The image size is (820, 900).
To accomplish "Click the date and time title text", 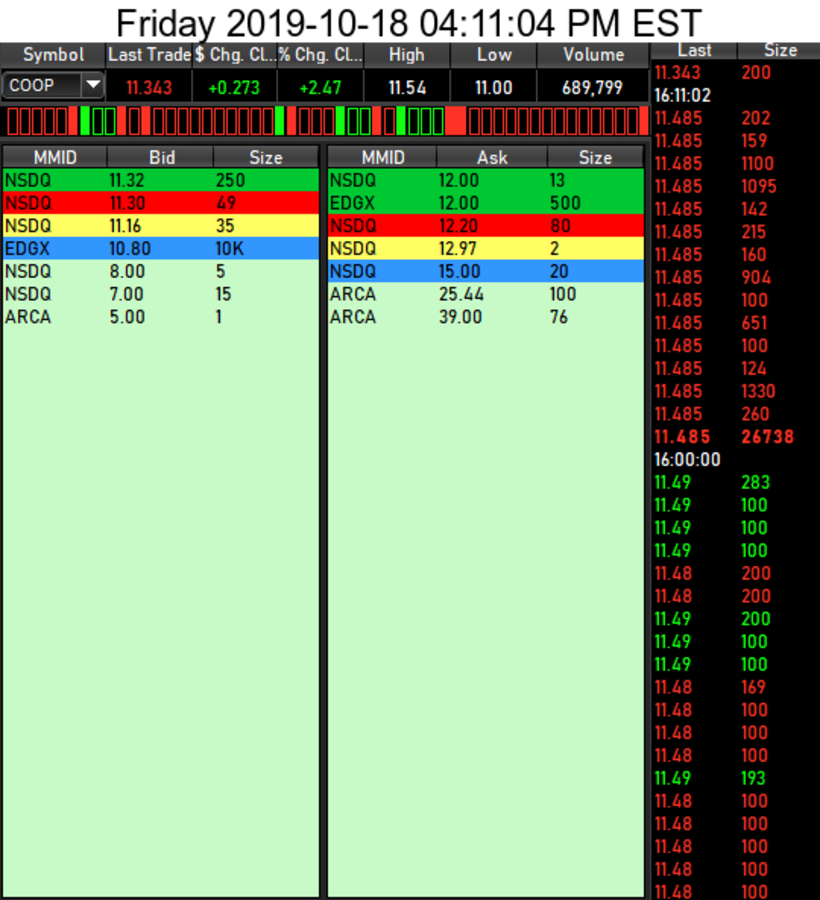I will (409, 23).
